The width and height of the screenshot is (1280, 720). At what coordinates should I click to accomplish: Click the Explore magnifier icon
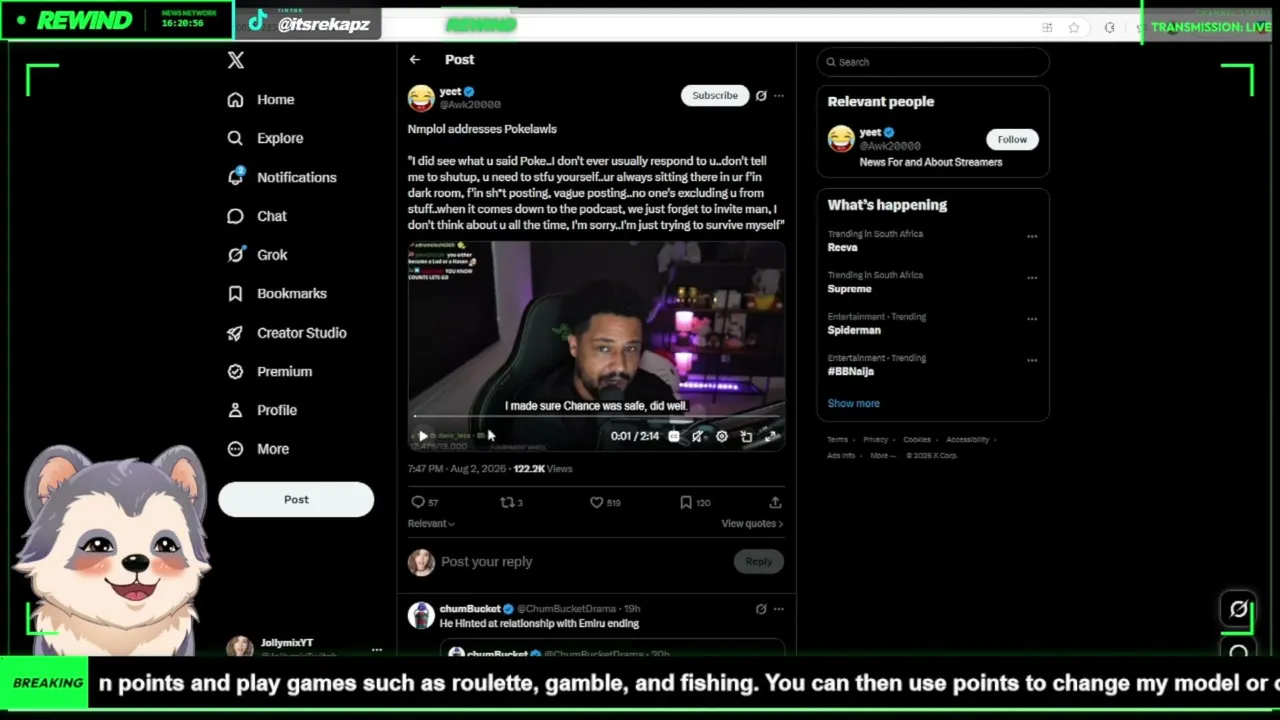click(x=235, y=138)
